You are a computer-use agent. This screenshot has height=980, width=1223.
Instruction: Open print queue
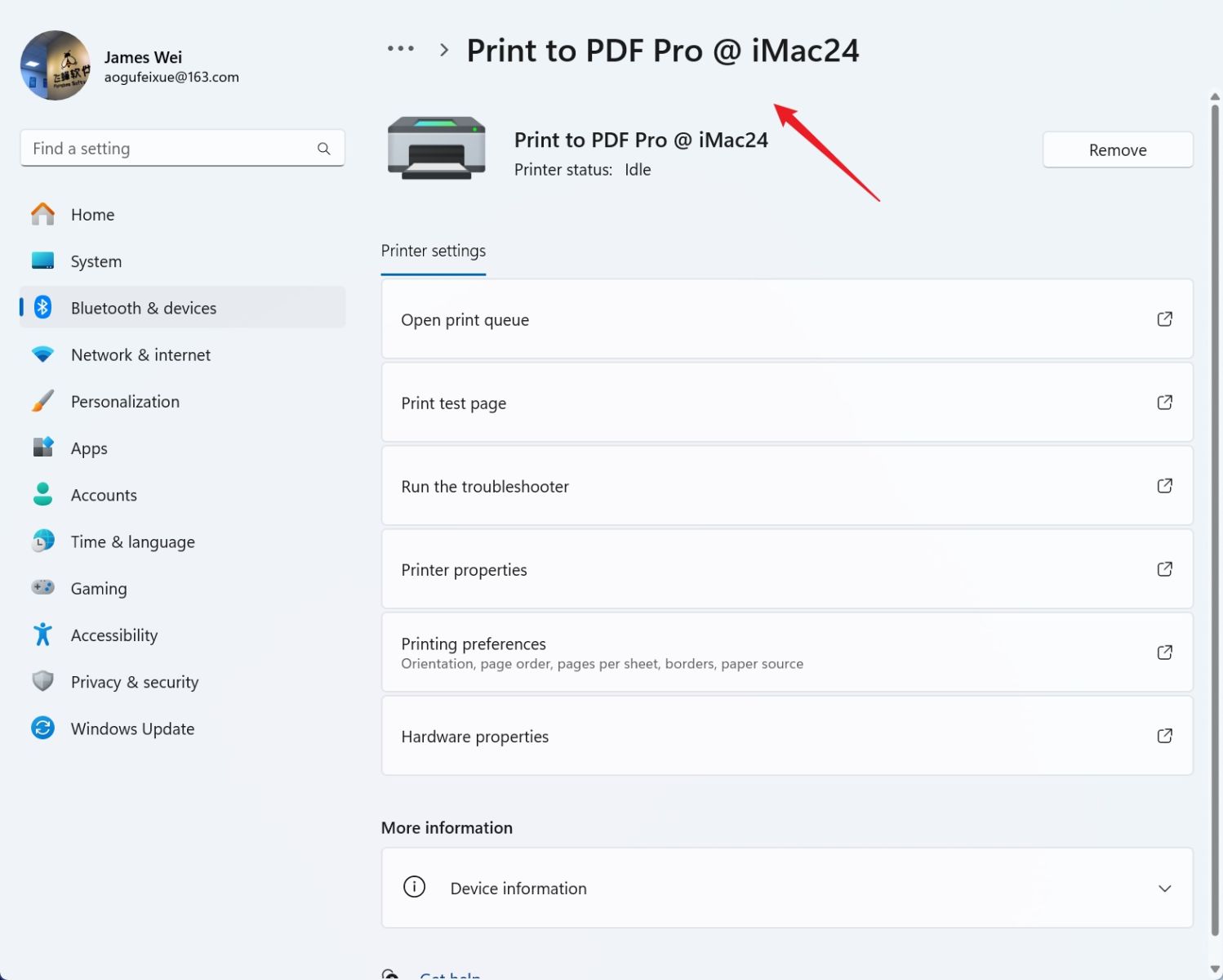coord(787,319)
